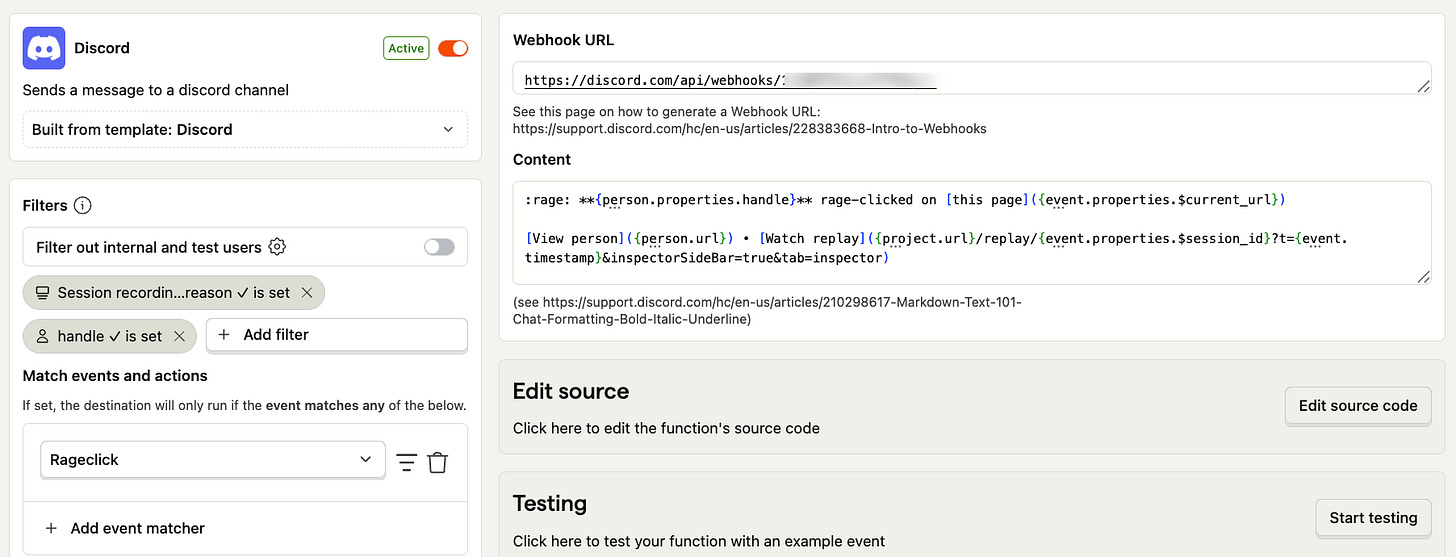The width and height of the screenshot is (1456, 557).
Task: Click the green Active status badge
Action: coord(406,48)
